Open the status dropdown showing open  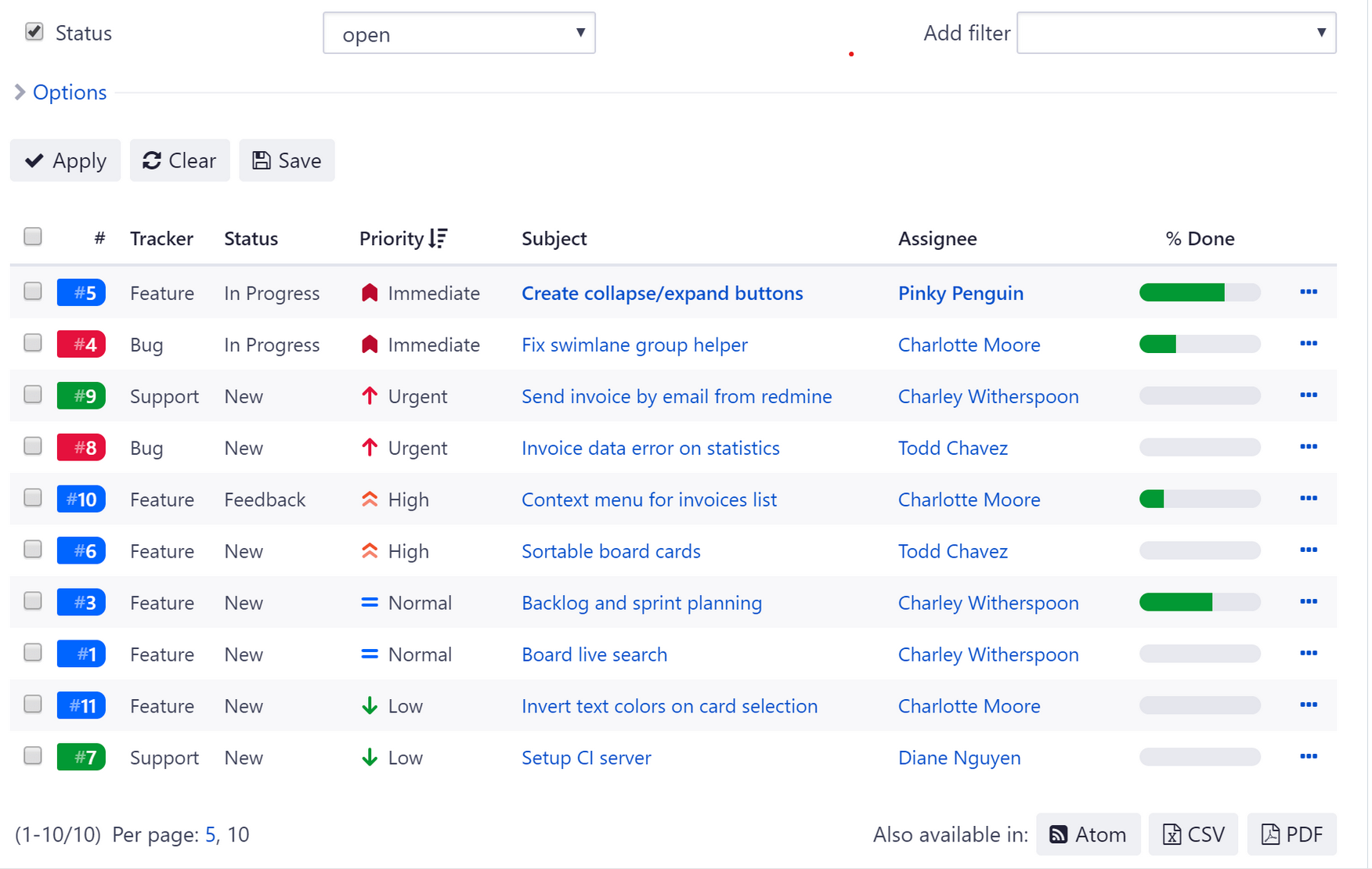point(459,34)
